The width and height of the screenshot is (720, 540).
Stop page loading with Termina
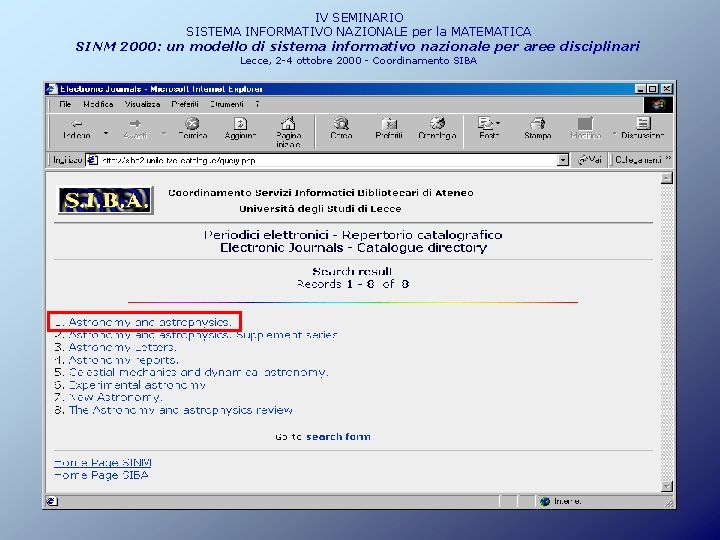192,129
